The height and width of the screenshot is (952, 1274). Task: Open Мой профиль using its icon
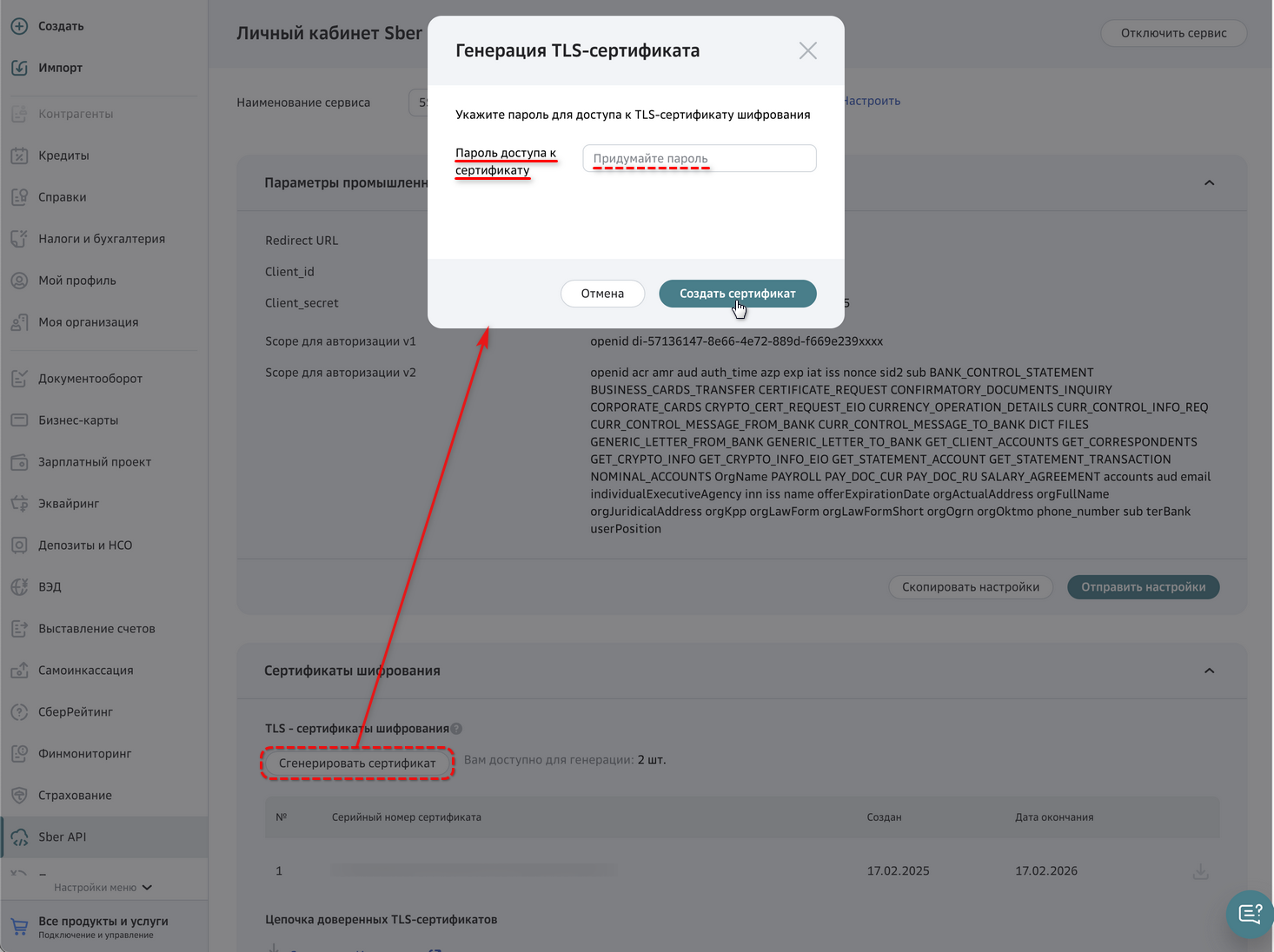(19, 280)
